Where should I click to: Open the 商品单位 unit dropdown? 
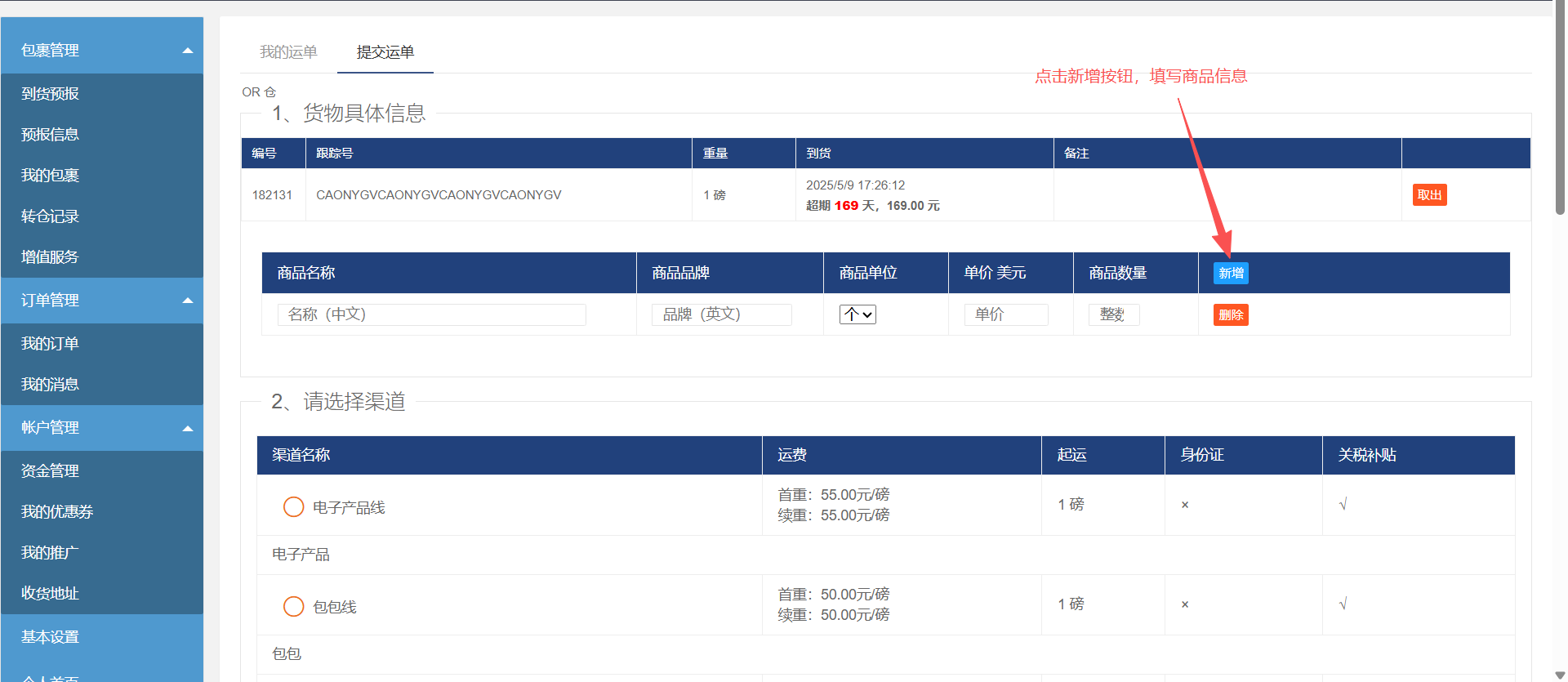(x=857, y=314)
